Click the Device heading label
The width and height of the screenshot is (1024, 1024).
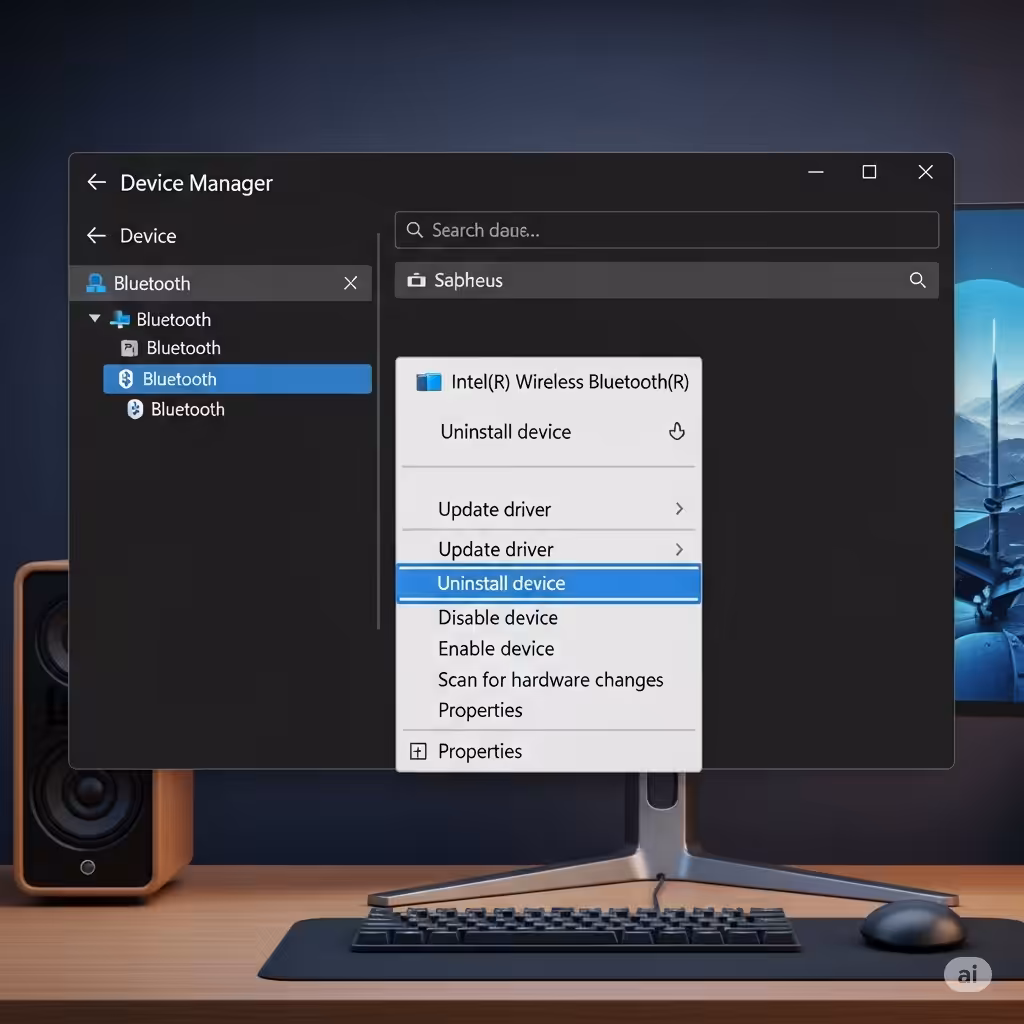coord(148,236)
